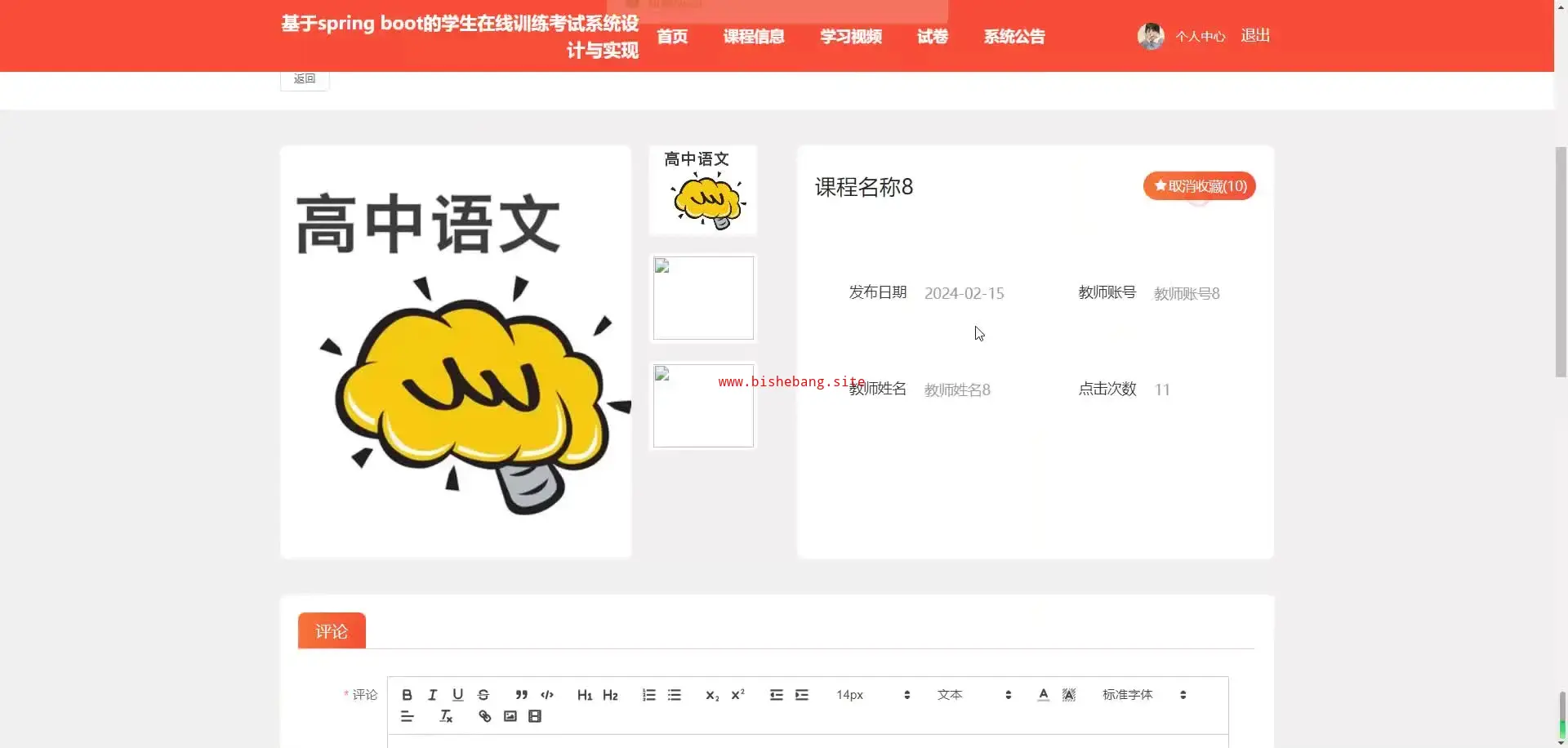This screenshot has width=1568, height=748.
Task: Apply italic formatting in comment editor
Action: pyautogui.click(x=433, y=695)
